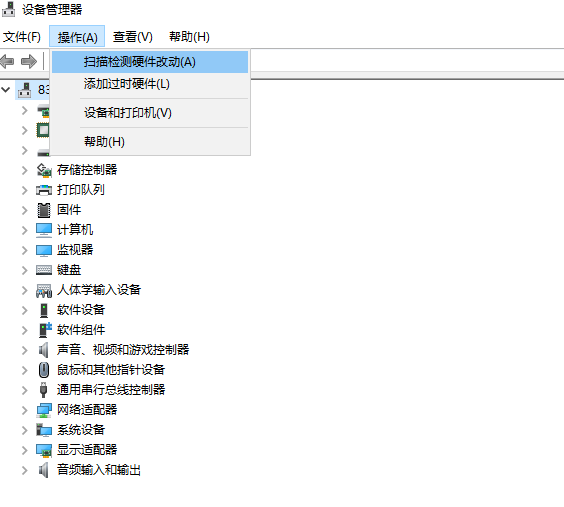Click the 鼠标和其他指针设备 mouse icon
This screenshot has width=564, height=507.
pos(44,370)
